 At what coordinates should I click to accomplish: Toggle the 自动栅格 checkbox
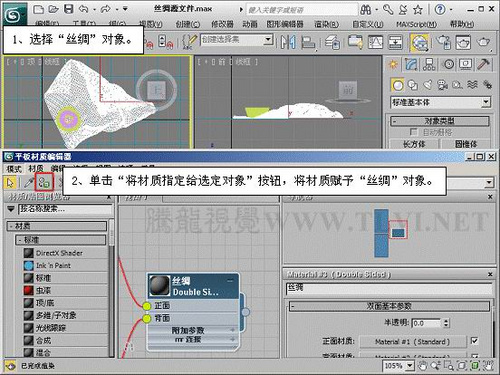[x=413, y=132]
